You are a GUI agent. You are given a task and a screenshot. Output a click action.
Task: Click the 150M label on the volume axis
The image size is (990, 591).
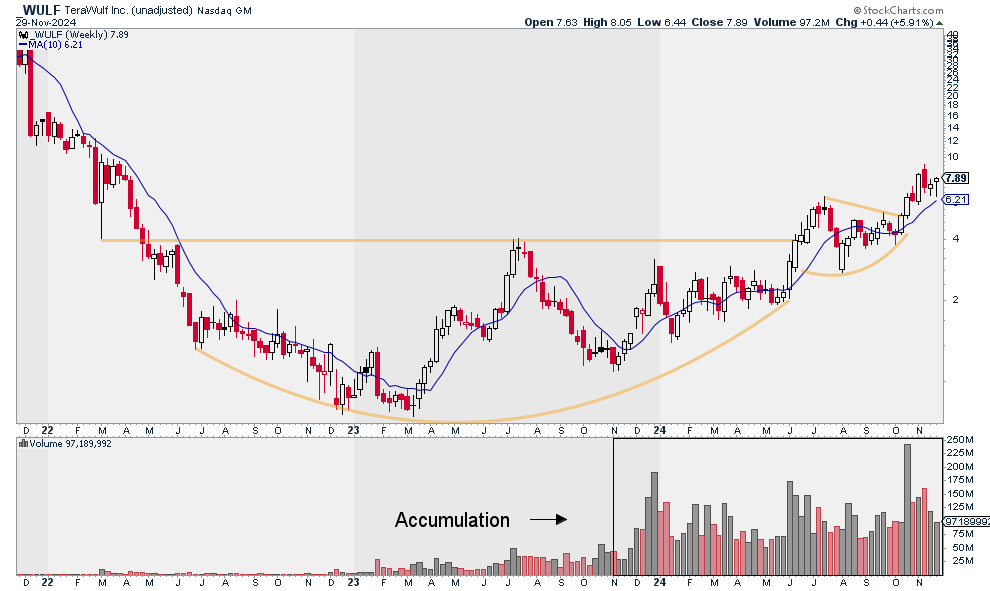pos(960,494)
